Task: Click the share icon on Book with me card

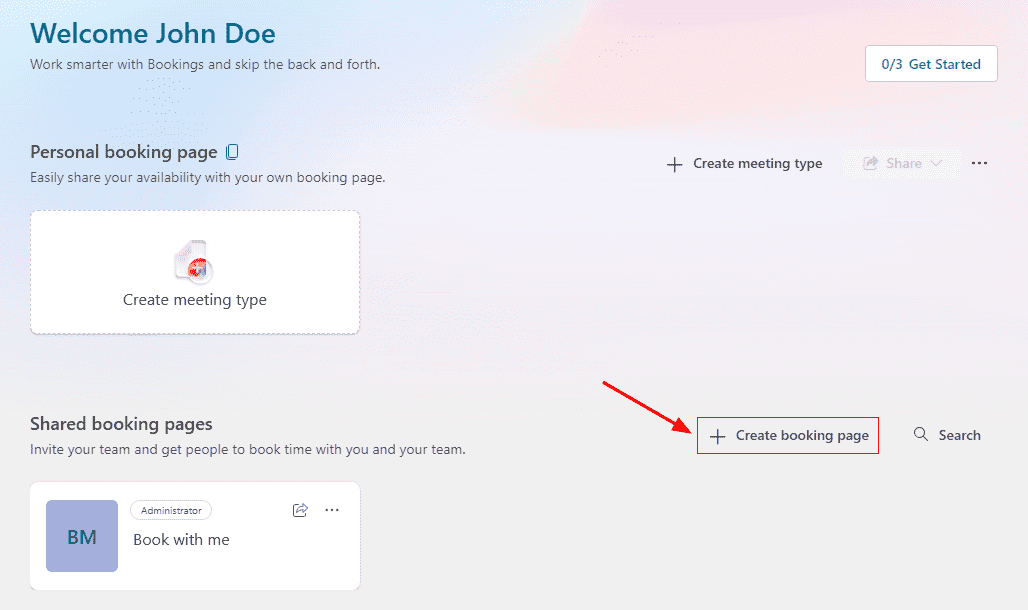Action: pyautogui.click(x=300, y=510)
